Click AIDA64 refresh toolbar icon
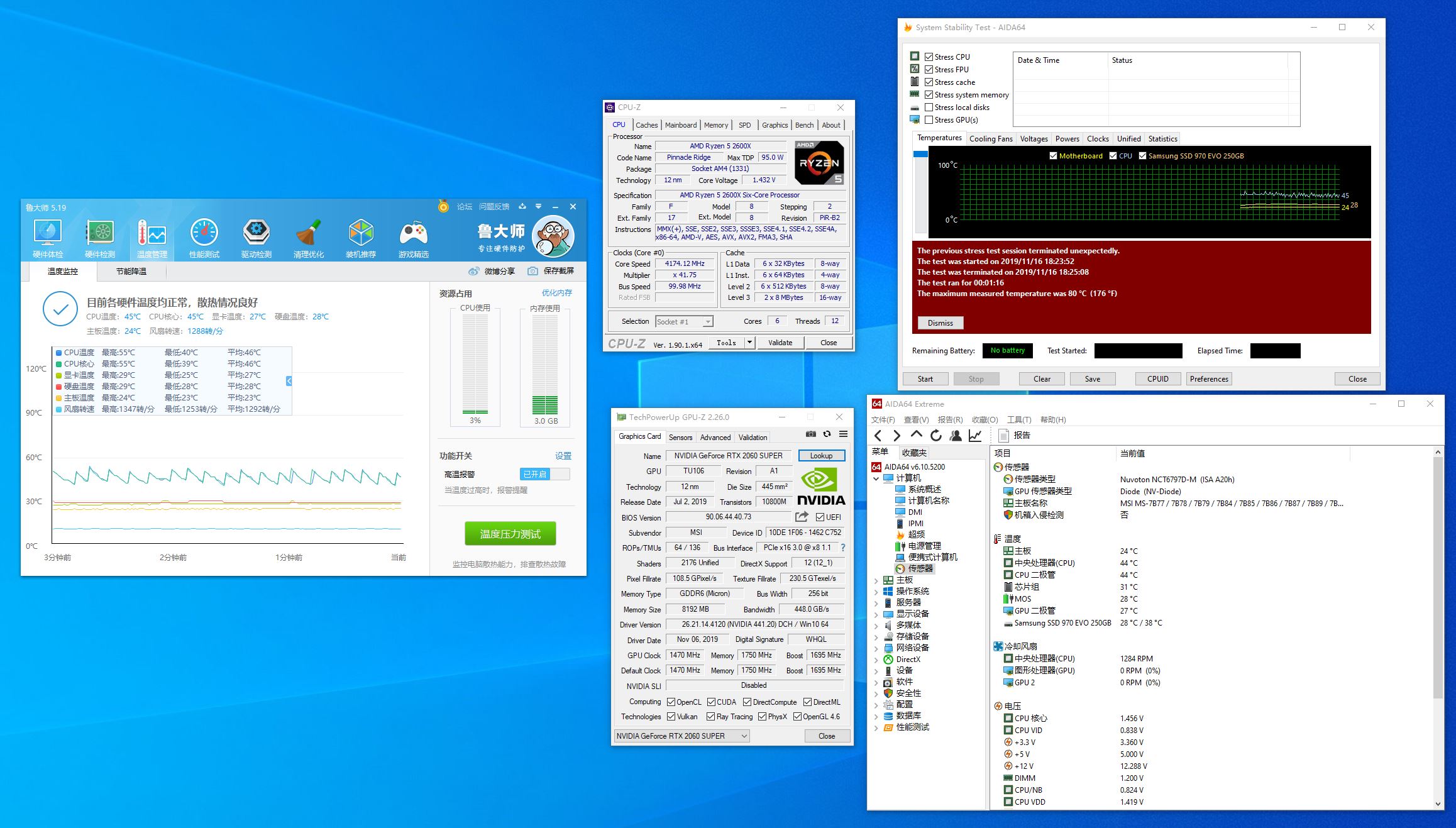This screenshot has width=1456, height=828. tap(936, 436)
